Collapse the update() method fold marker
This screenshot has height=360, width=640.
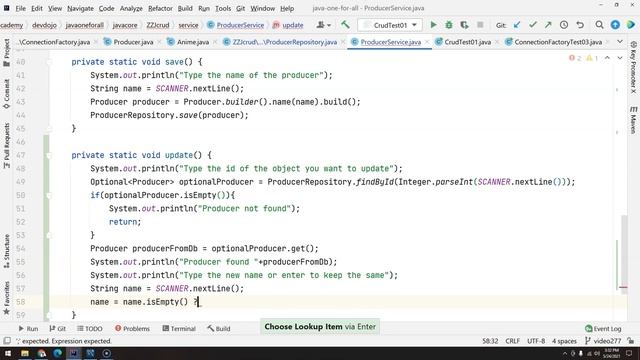coord(49,155)
